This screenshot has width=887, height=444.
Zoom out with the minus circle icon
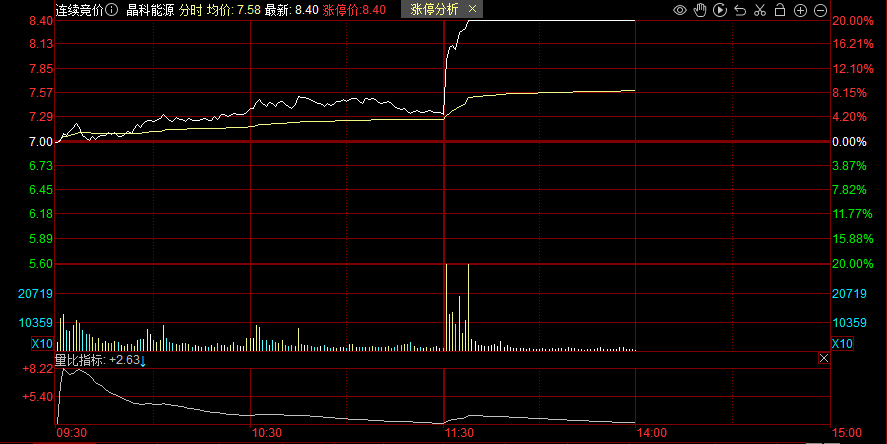(x=820, y=10)
